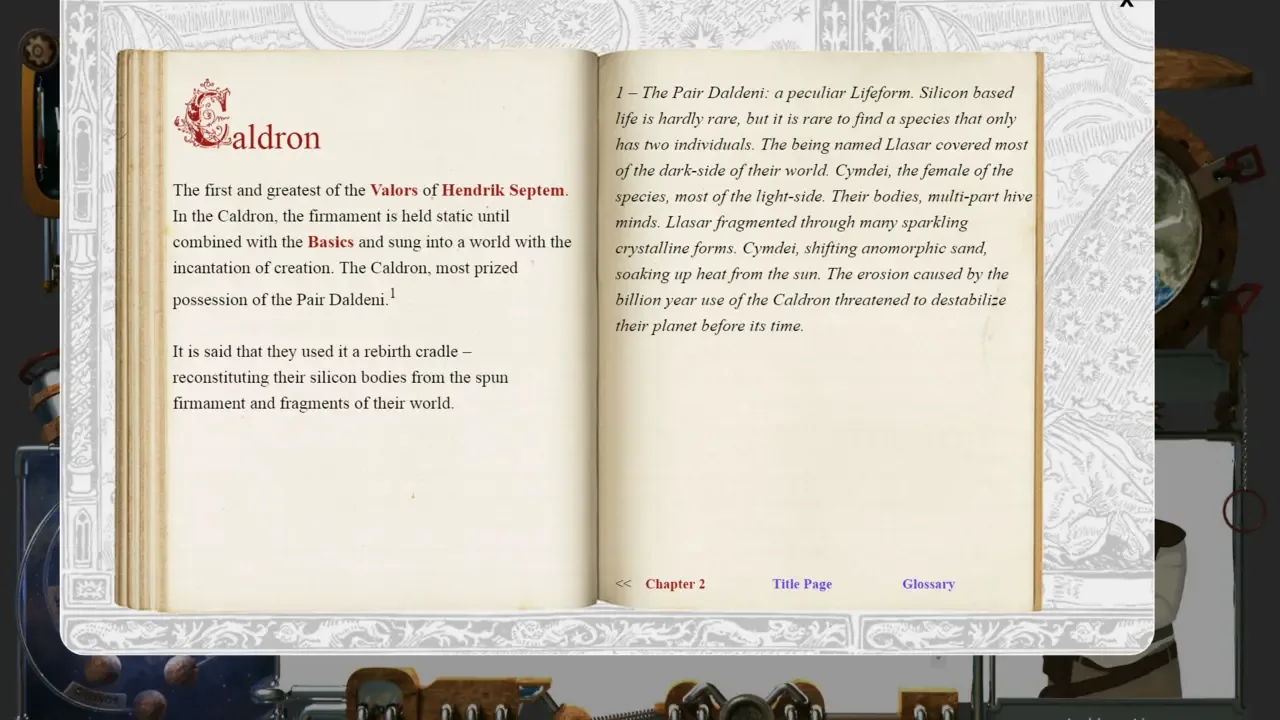Click the Basics red link

330,242
